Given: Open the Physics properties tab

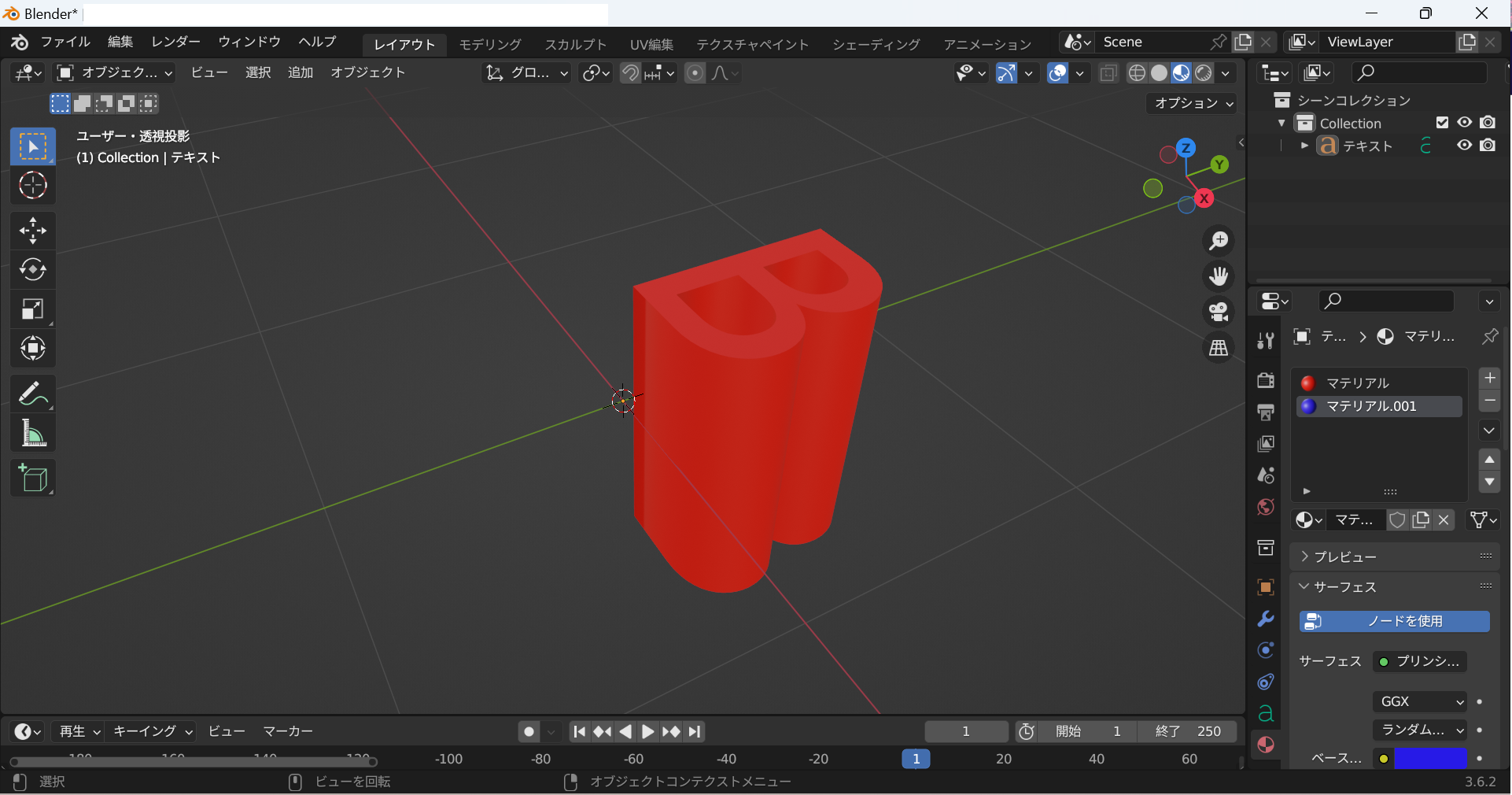Looking at the screenshot, I should point(1266,650).
